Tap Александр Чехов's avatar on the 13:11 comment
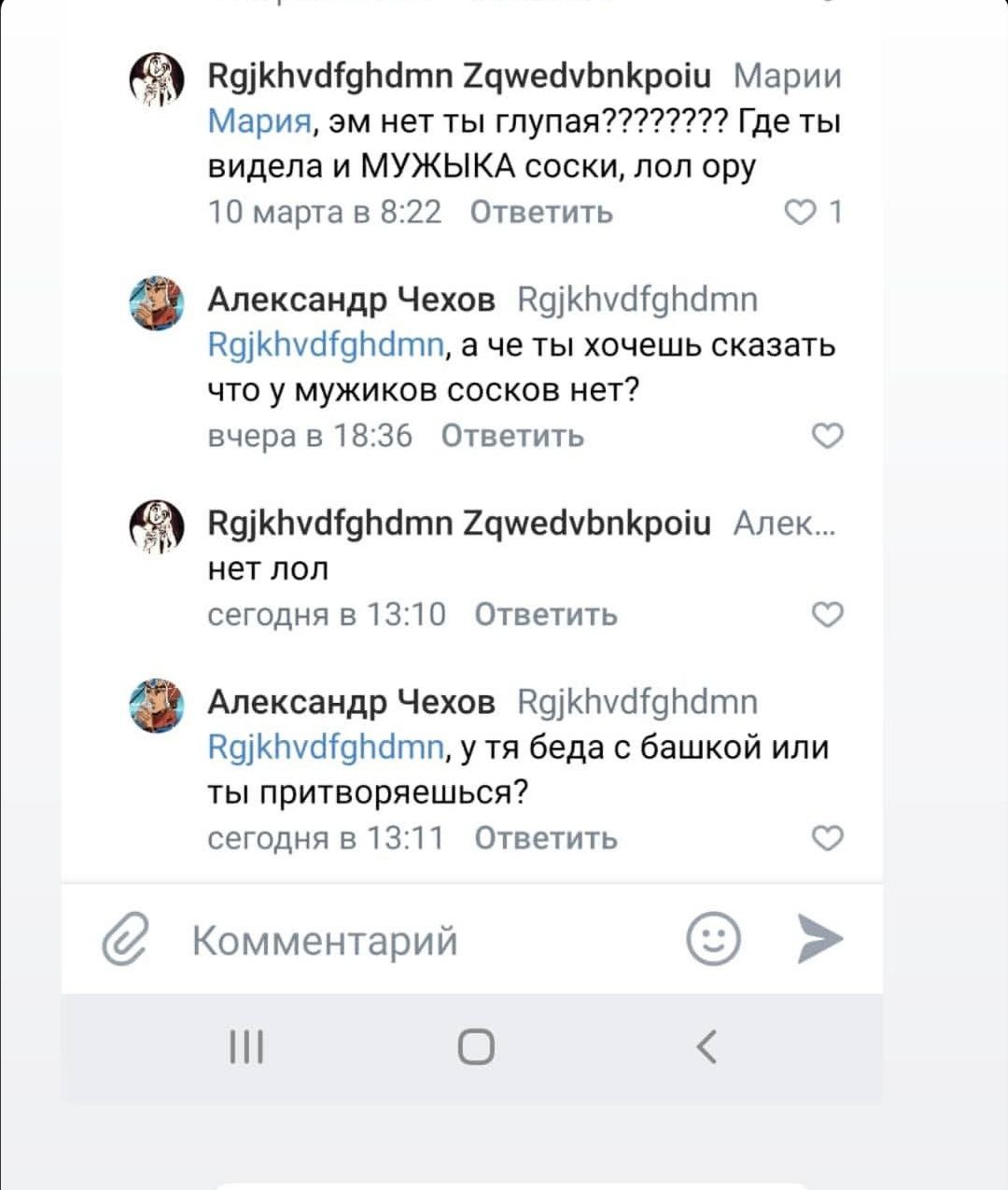Screen dimensions: 1008x1190 coord(157,705)
